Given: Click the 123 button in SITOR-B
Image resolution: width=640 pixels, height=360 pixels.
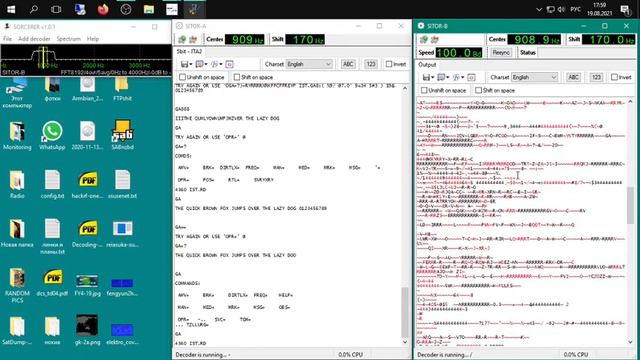Looking at the screenshot, I should 596,77.
